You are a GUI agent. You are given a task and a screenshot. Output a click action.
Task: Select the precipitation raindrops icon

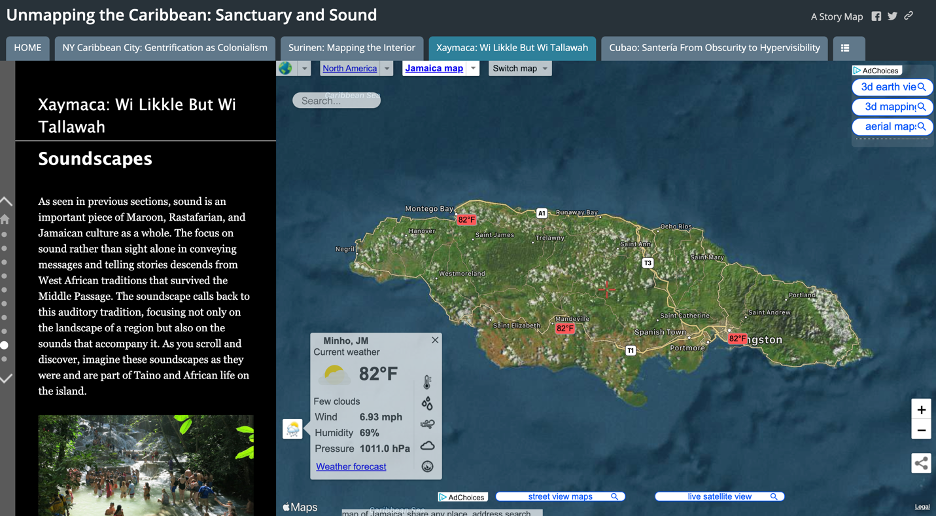[427, 404]
